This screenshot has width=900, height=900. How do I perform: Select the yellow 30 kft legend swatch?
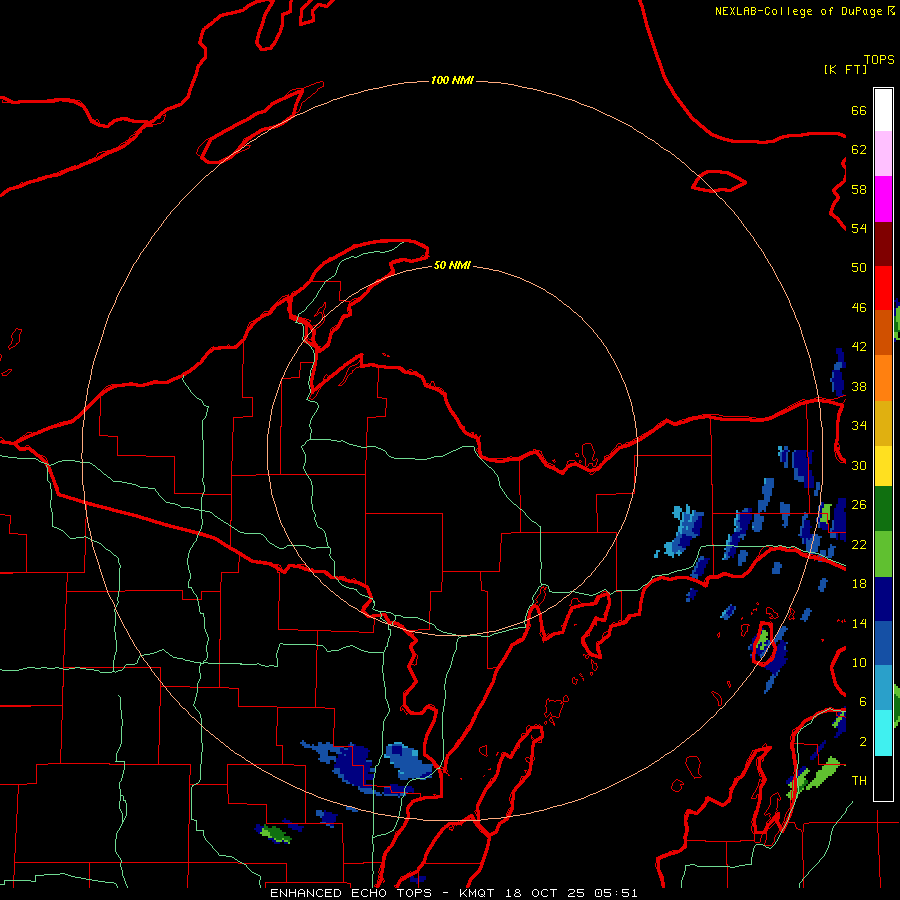[x=883, y=465]
